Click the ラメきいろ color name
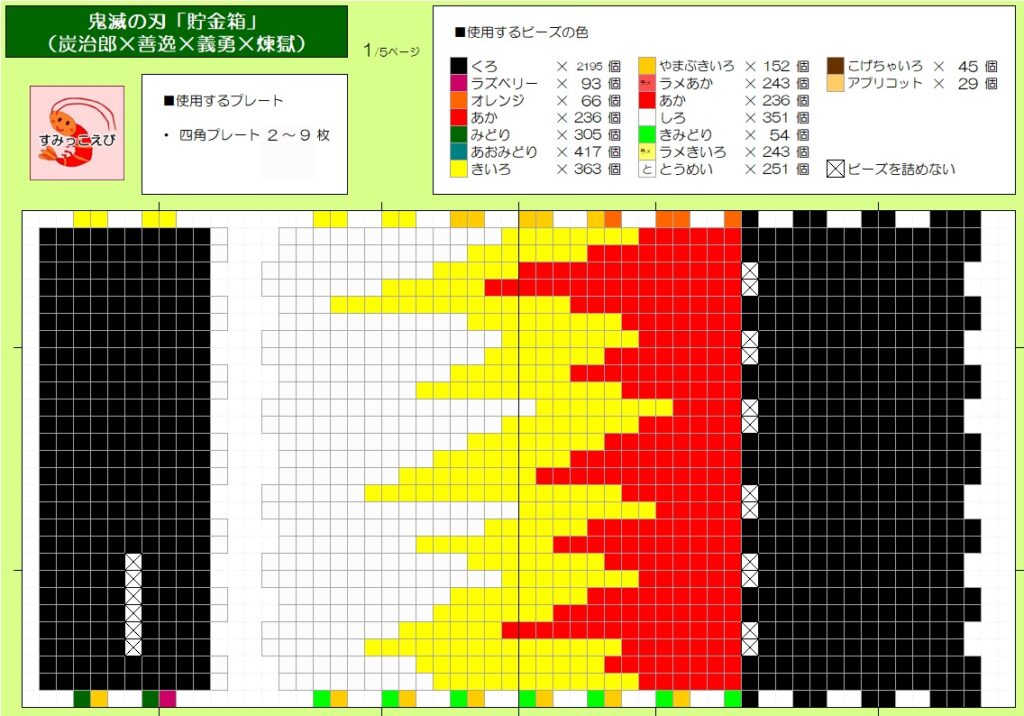The image size is (1024, 716). click(692, 152)
